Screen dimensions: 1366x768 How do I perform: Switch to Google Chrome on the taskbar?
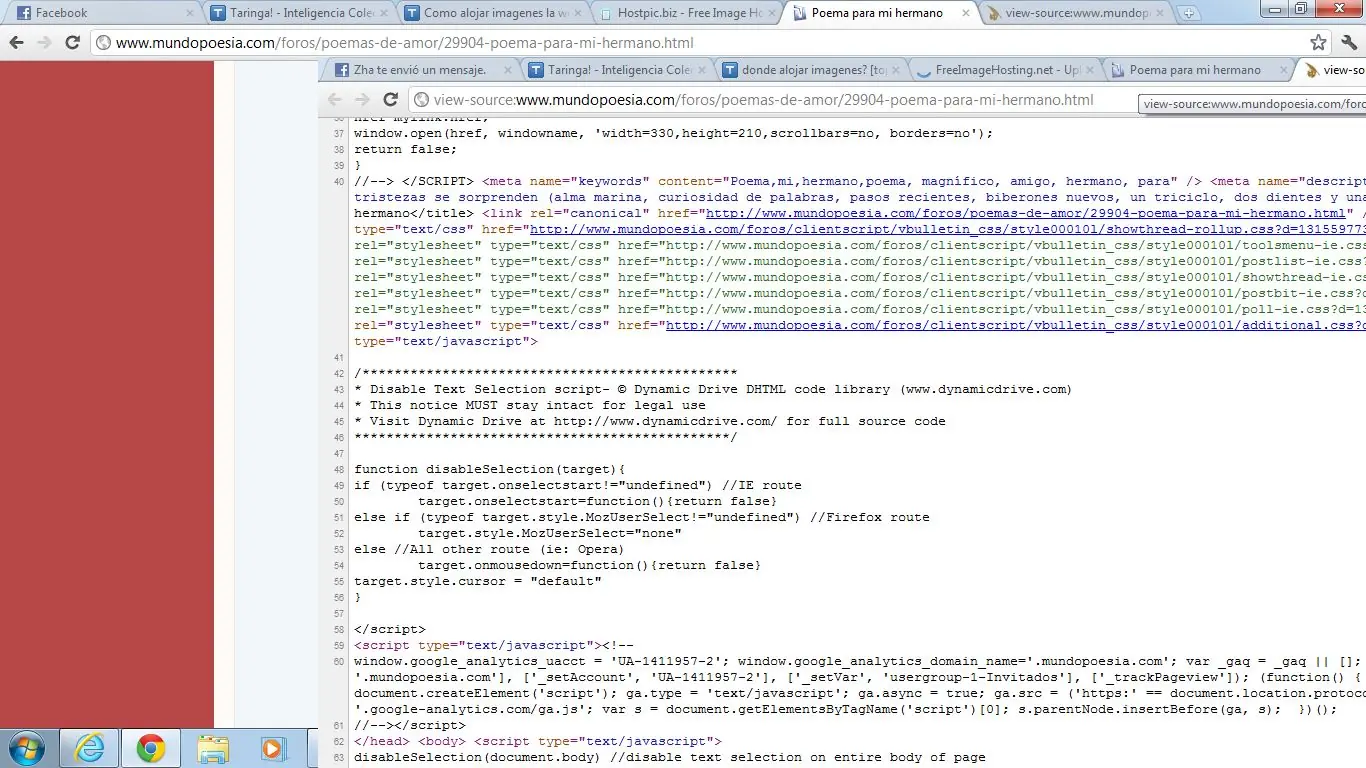pyautogui.click(x=151, y=748)
